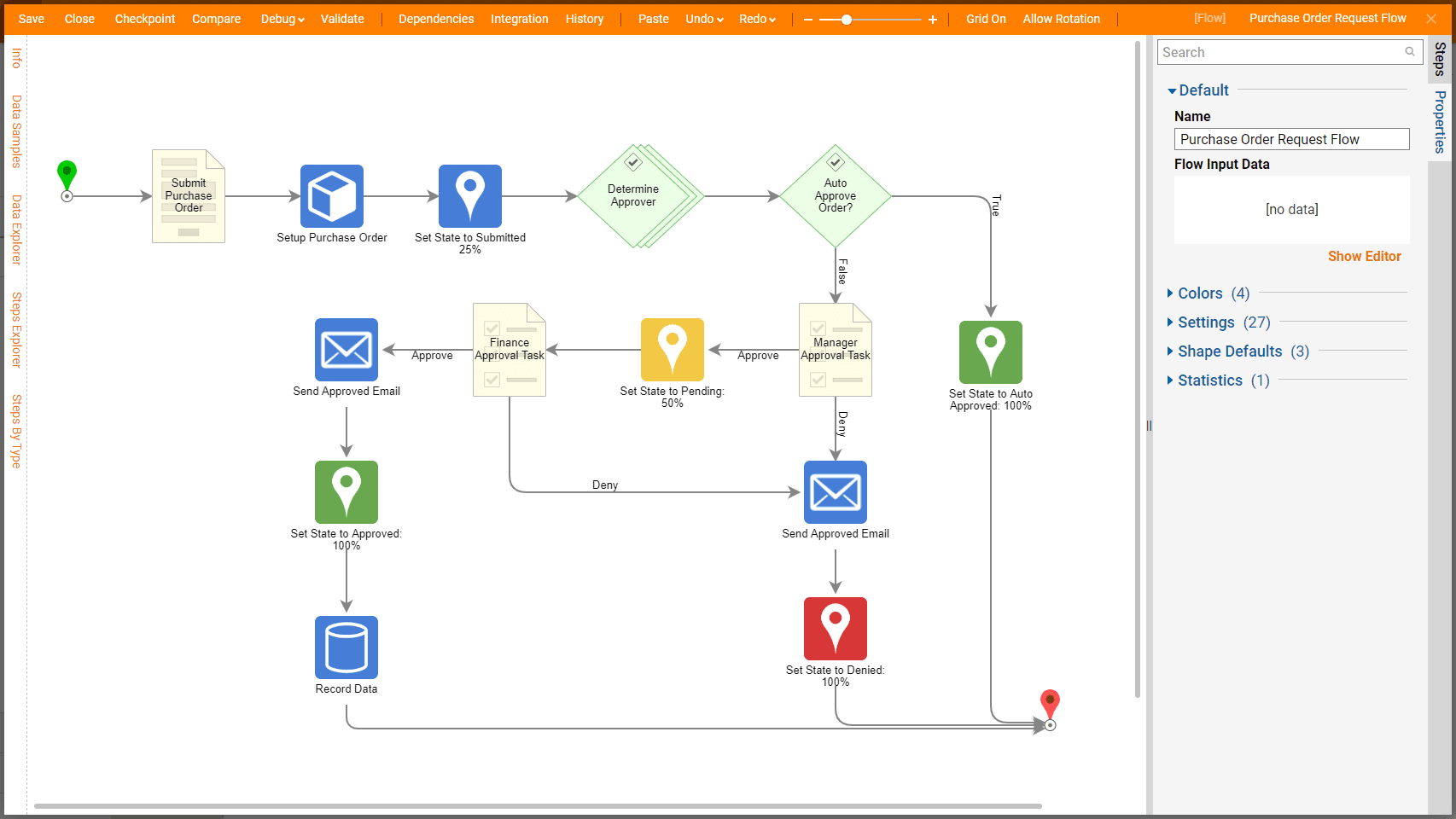The width and height of the screenshot is (1456, 819).
Task: Expand the Shape Defaults (3) section
Action: [x=1238, y=351]
